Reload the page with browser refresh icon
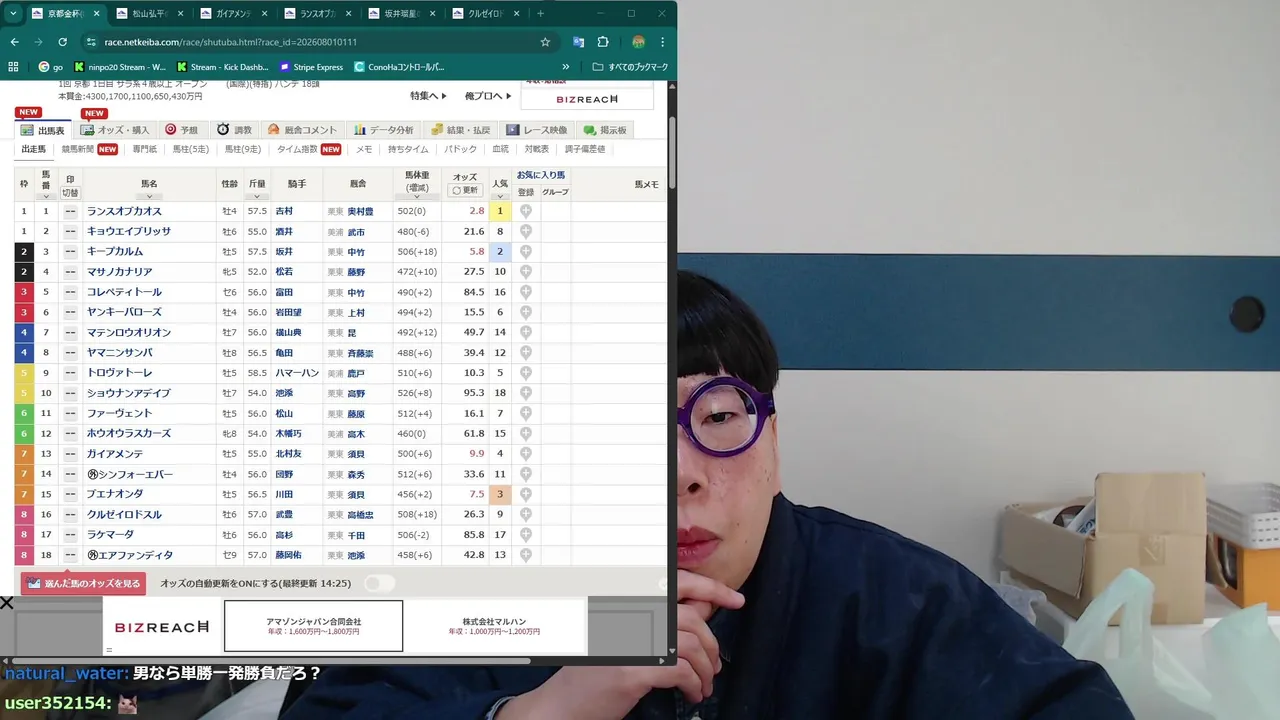 coord(62,42)
